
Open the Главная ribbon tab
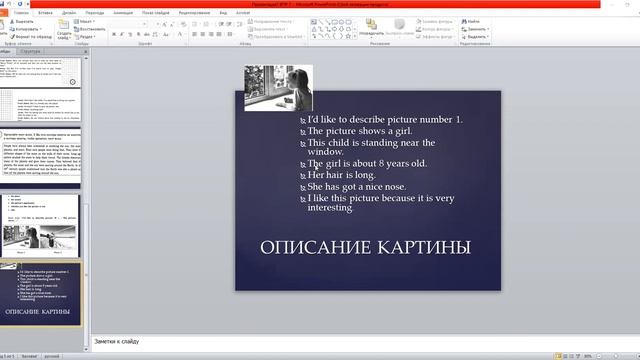21,13
